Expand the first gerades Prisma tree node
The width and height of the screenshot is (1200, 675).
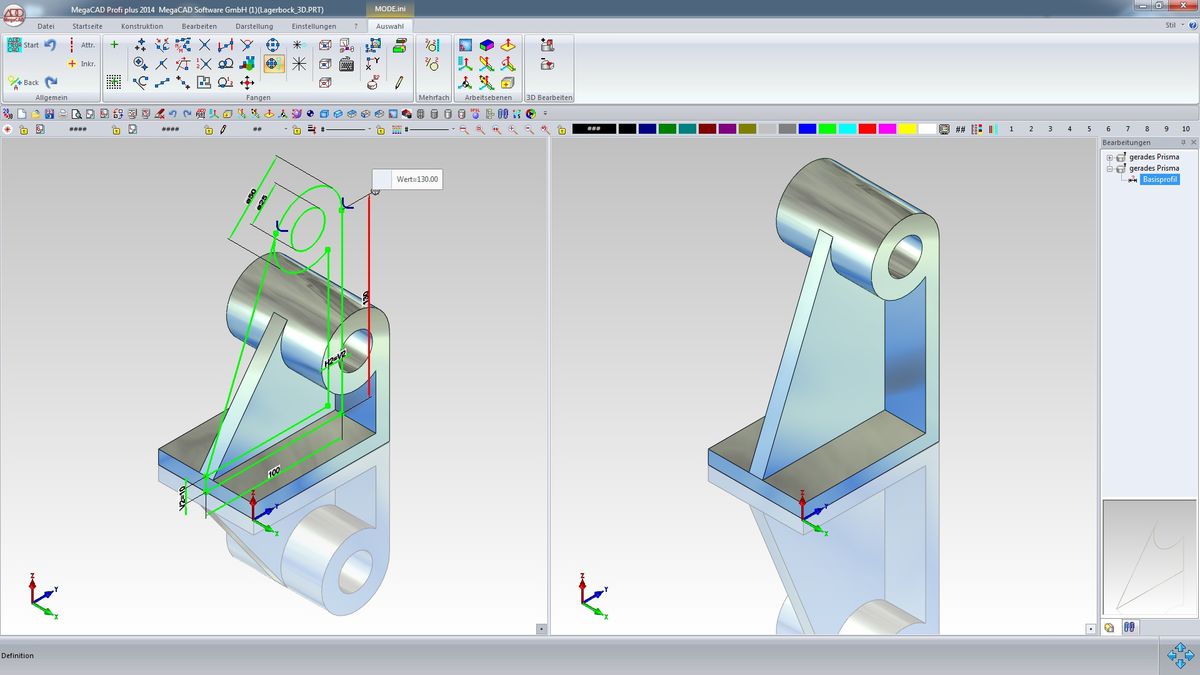(1109, 158)
